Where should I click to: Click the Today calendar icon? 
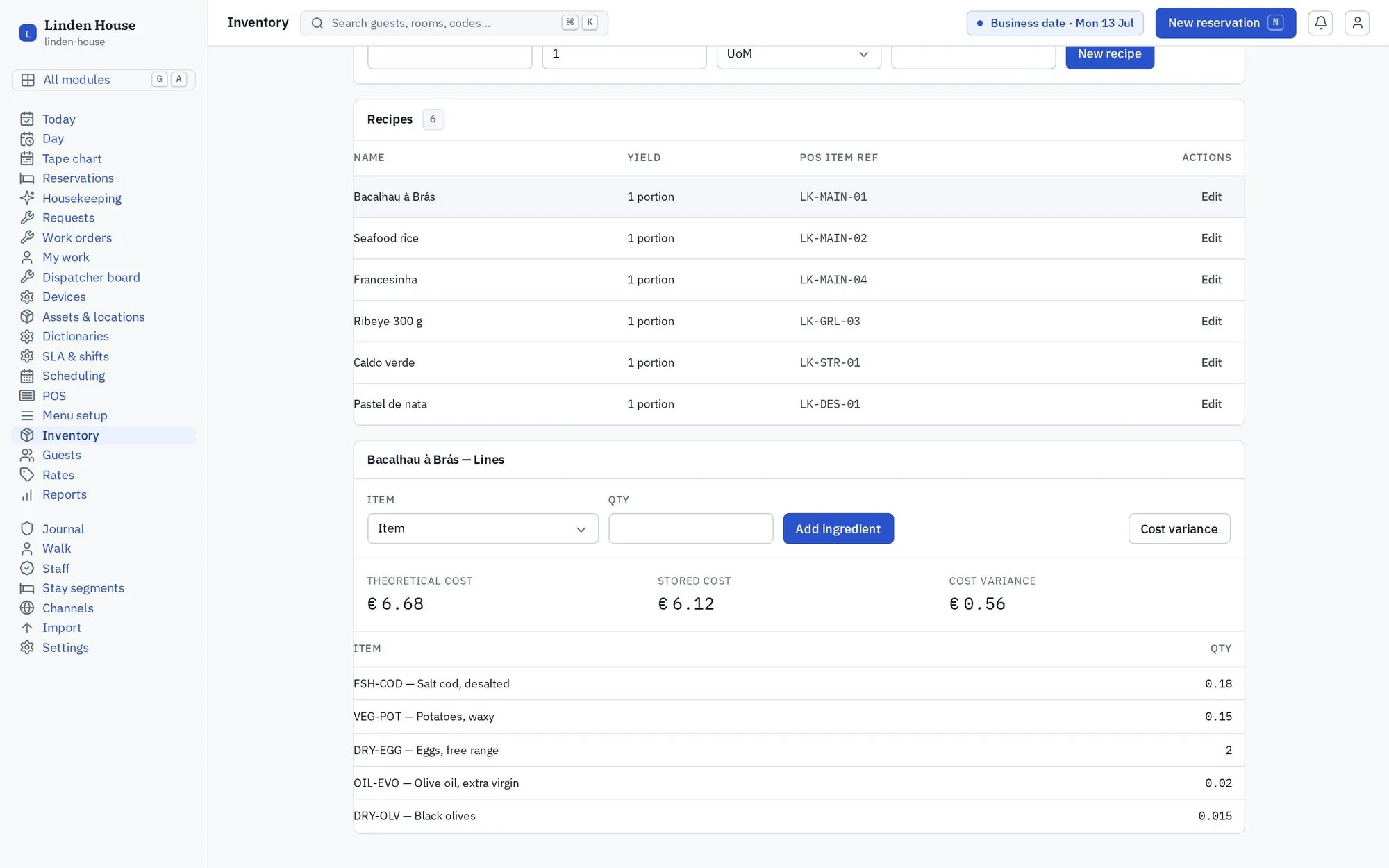pyautogui.click(x=27, y=119)
